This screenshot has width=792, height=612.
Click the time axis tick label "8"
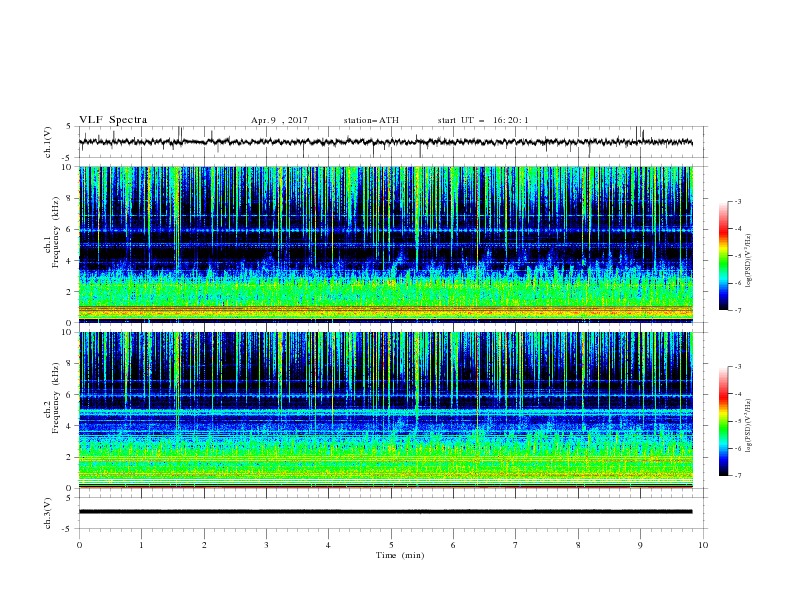pos(578,545)
